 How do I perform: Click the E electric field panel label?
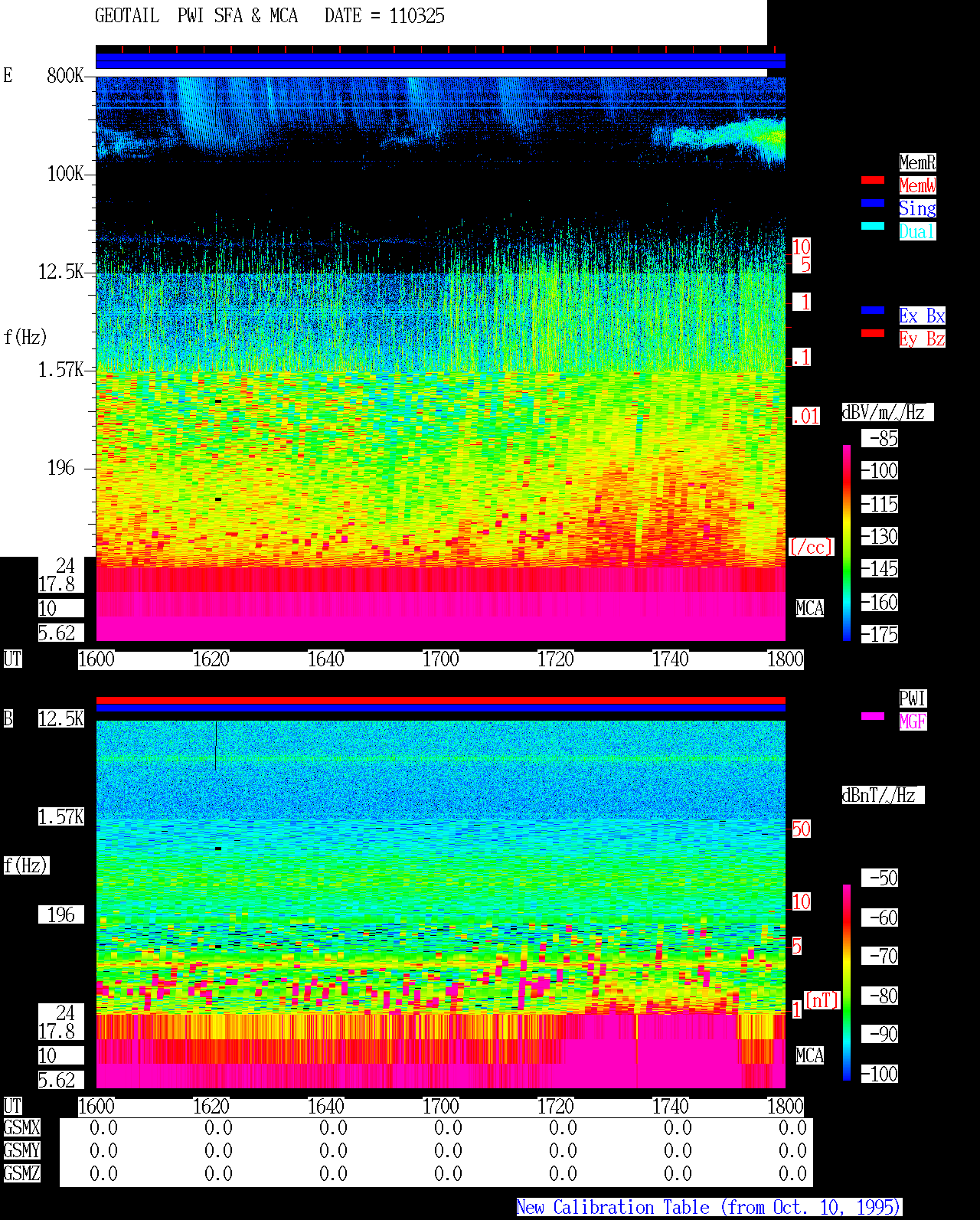tap(8, 76)
